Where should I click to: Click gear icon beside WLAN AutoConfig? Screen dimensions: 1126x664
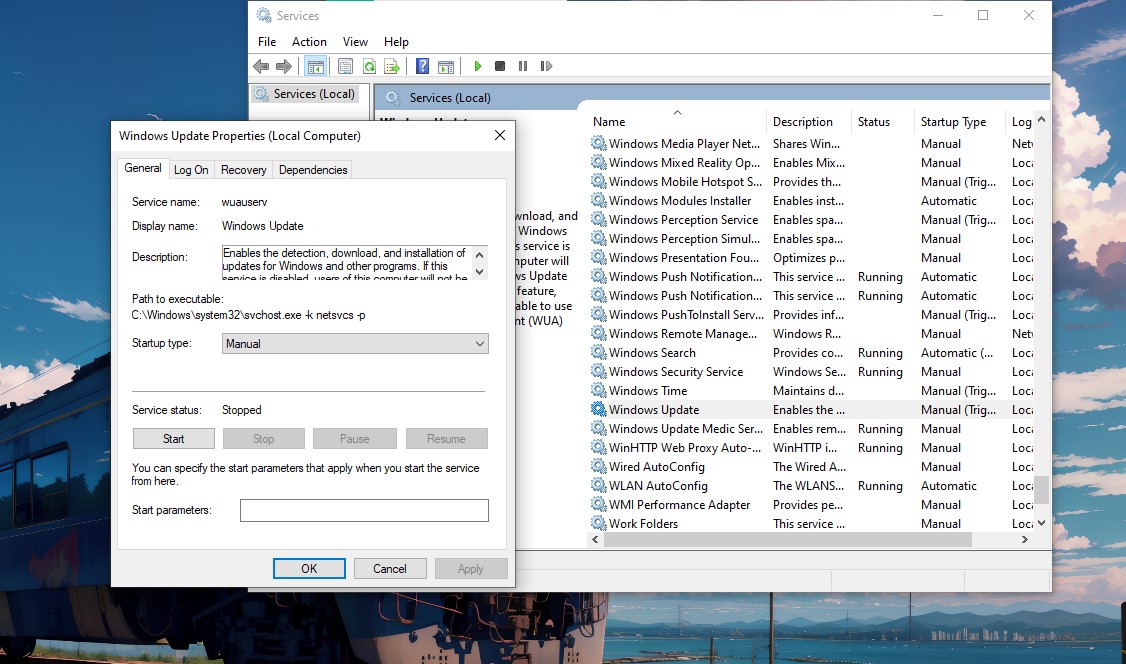(x=598, y=485)
